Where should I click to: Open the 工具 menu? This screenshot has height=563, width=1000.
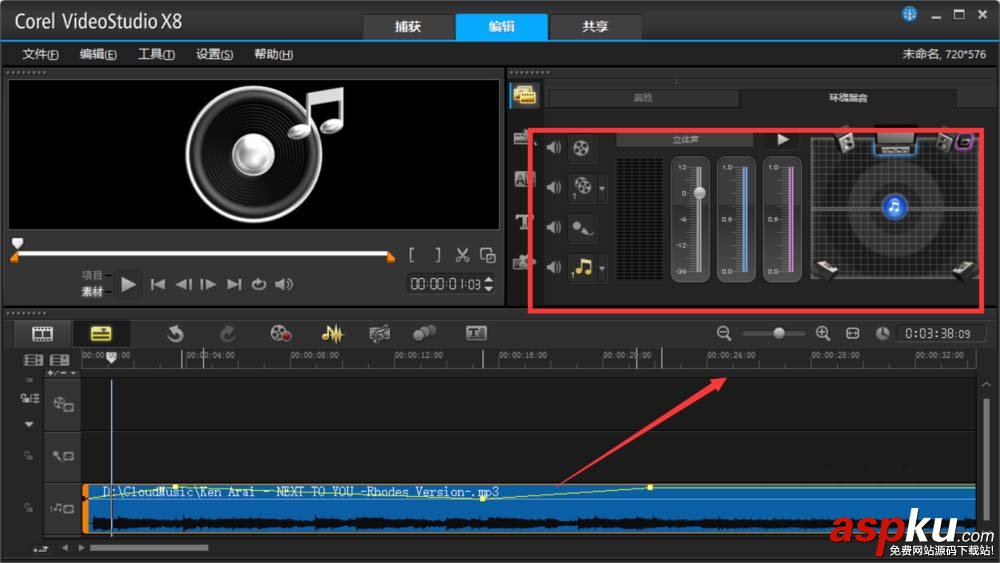[156, 54]
